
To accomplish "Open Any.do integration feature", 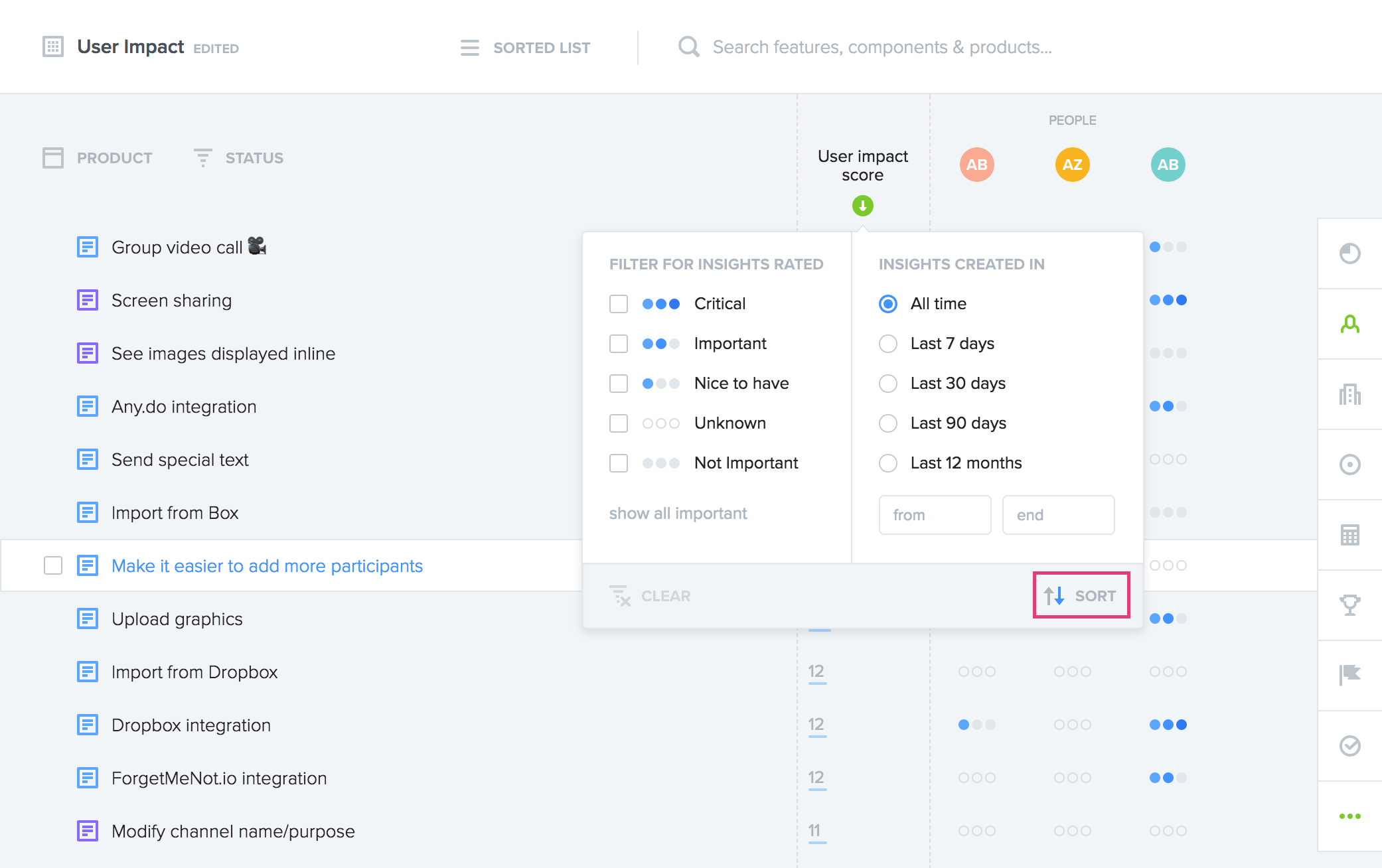I will tap(184, 407).
